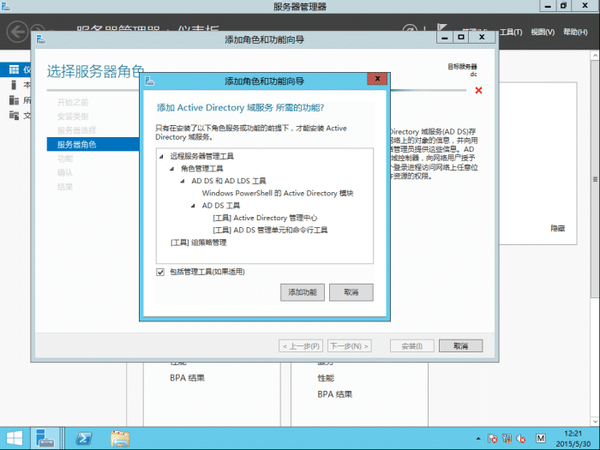600x450 pixels.
Task: Click the Action Center flag tray icon
Action: click(492, 439)
